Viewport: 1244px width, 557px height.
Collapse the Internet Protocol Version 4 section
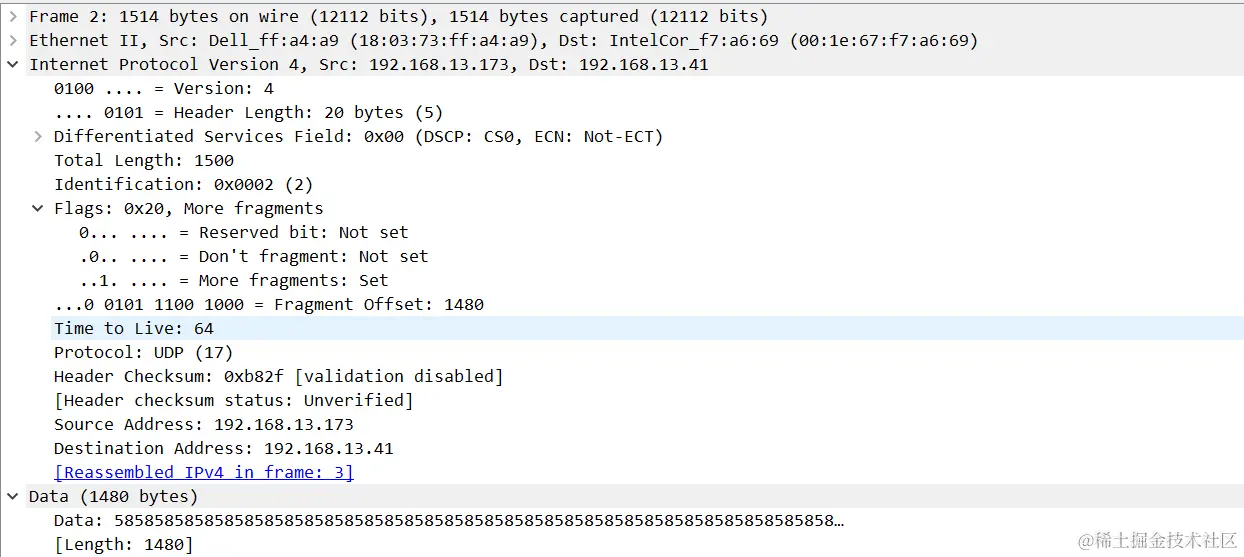point(12,64)
